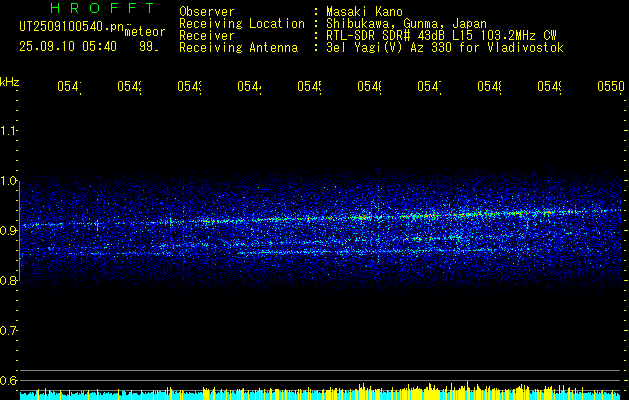Click the 0.7 kHz axis label
This screenshot has height=400, width=629.
pyautogui.click(x=8, y=331)
